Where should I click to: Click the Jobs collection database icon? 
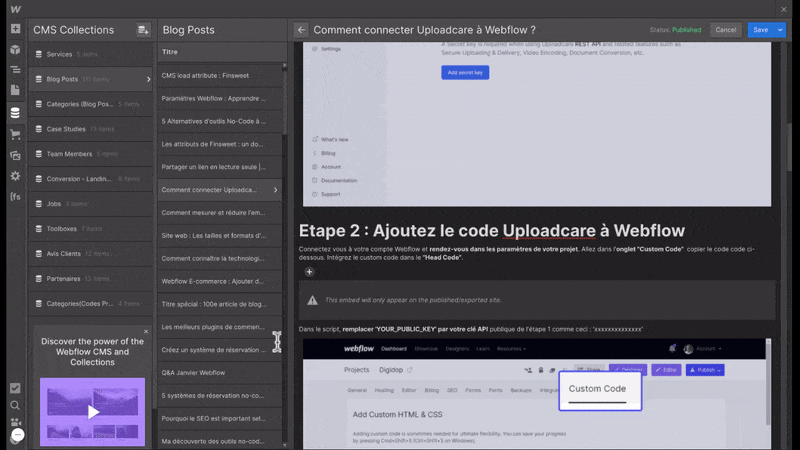[x=39, y=204]
